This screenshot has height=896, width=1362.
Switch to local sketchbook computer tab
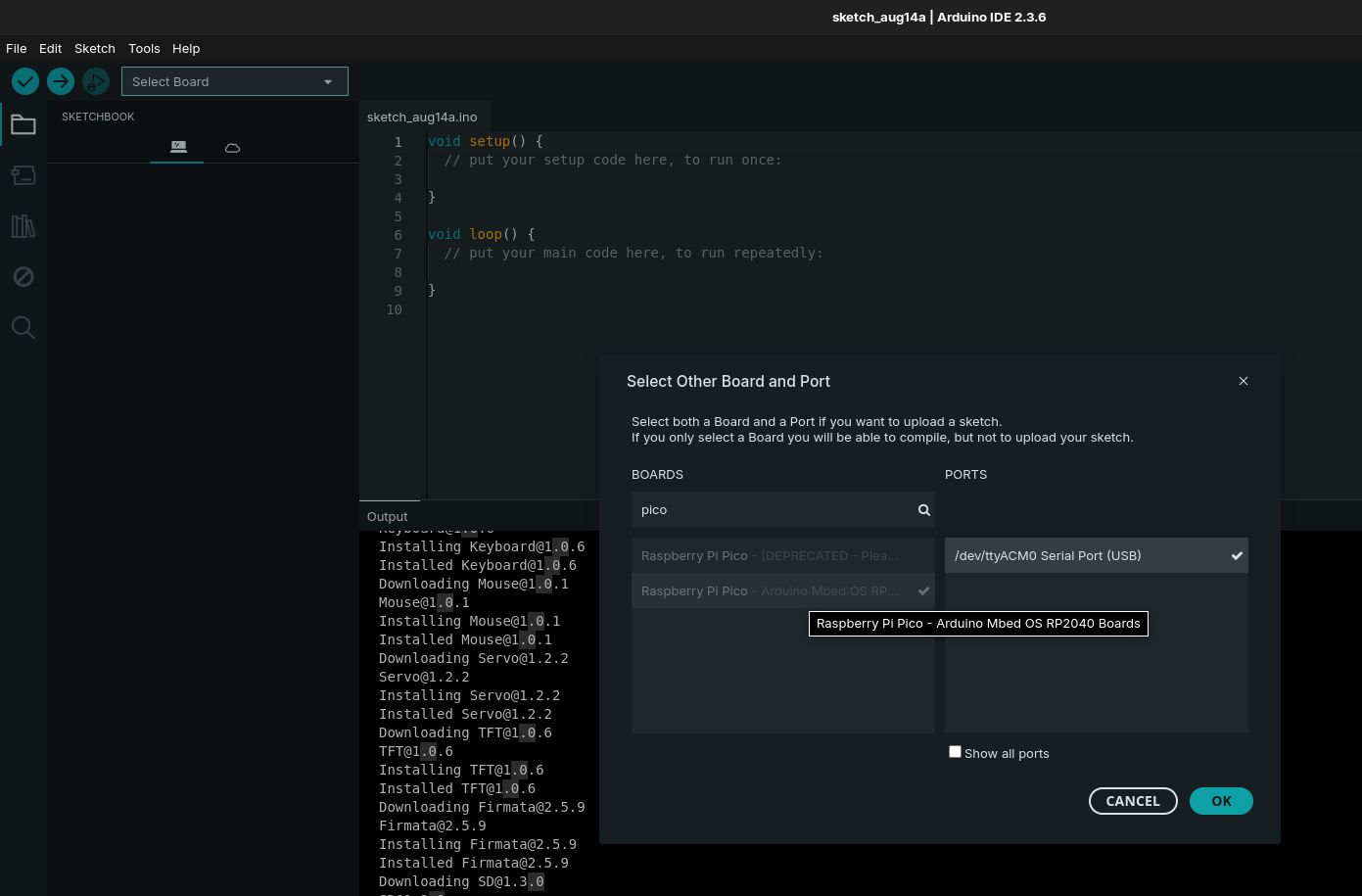pyautogui.click(x=177, y=147)
